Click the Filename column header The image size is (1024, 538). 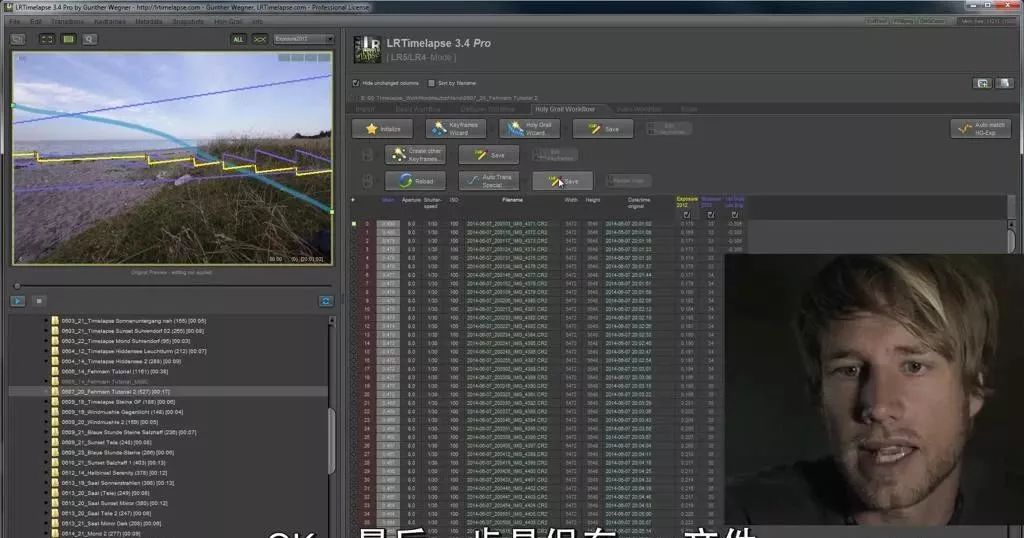[x=512, y=200]
